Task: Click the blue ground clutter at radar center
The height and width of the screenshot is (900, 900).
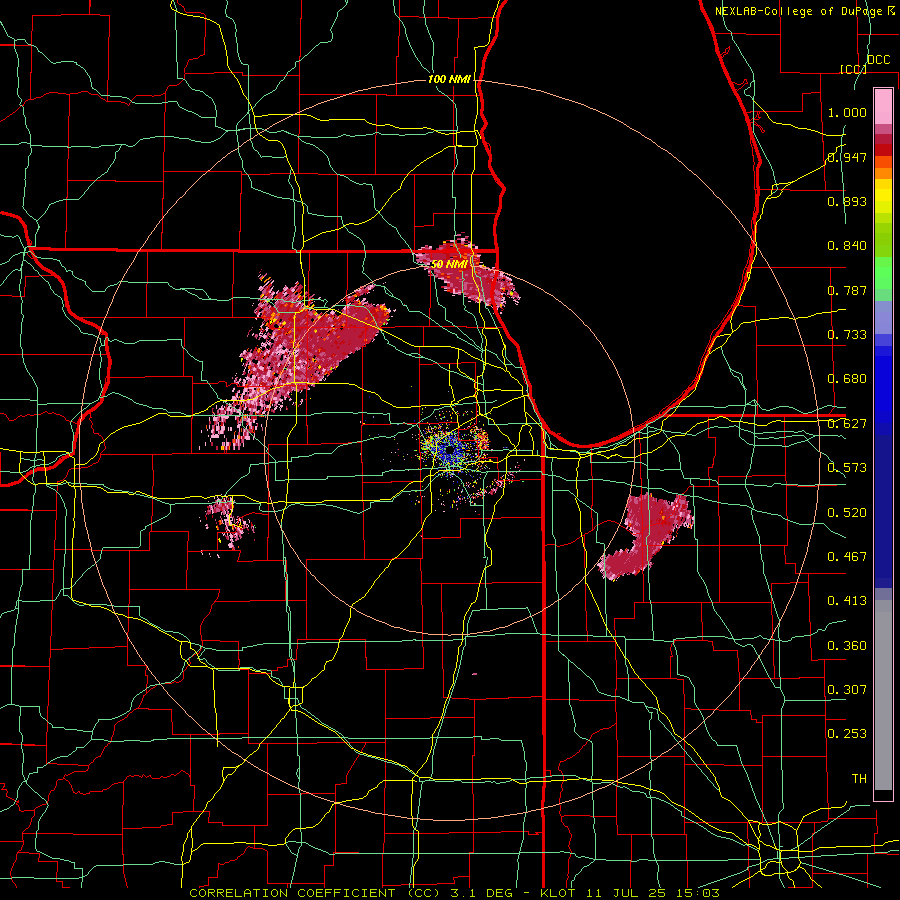Action: [451, 449]
